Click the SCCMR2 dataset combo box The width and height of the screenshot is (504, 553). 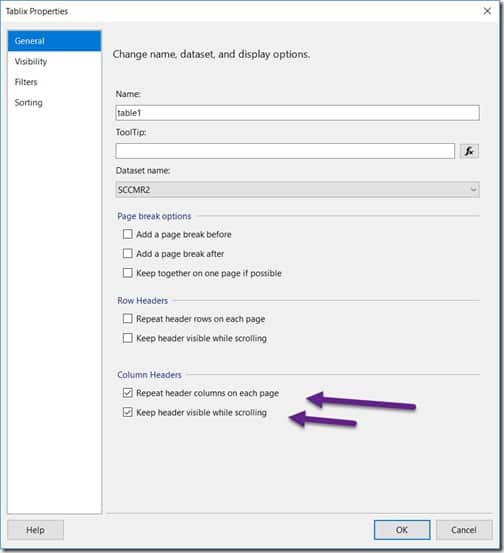[x=297, y=189]
